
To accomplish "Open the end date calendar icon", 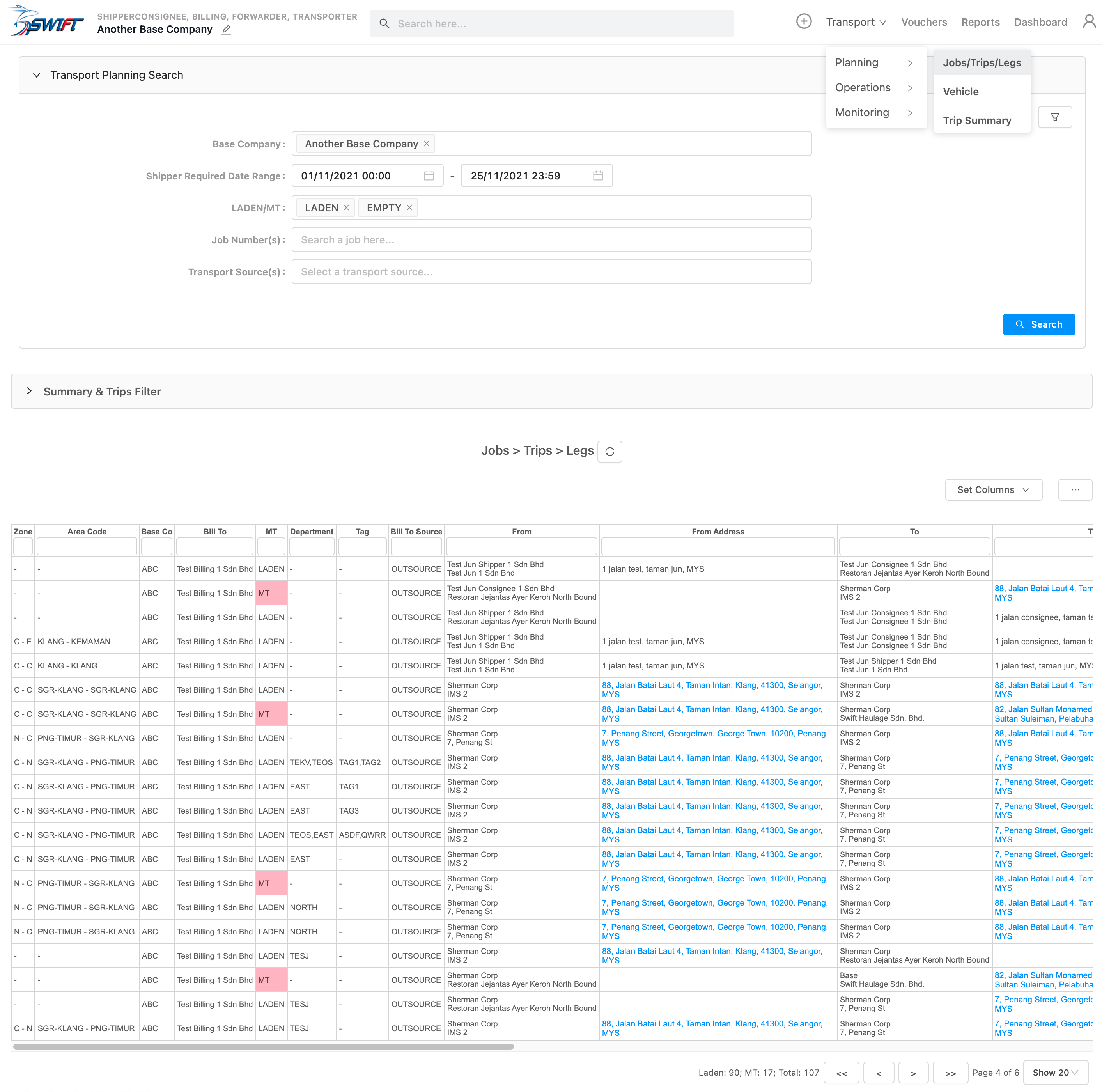I will (x=598, y=176).
